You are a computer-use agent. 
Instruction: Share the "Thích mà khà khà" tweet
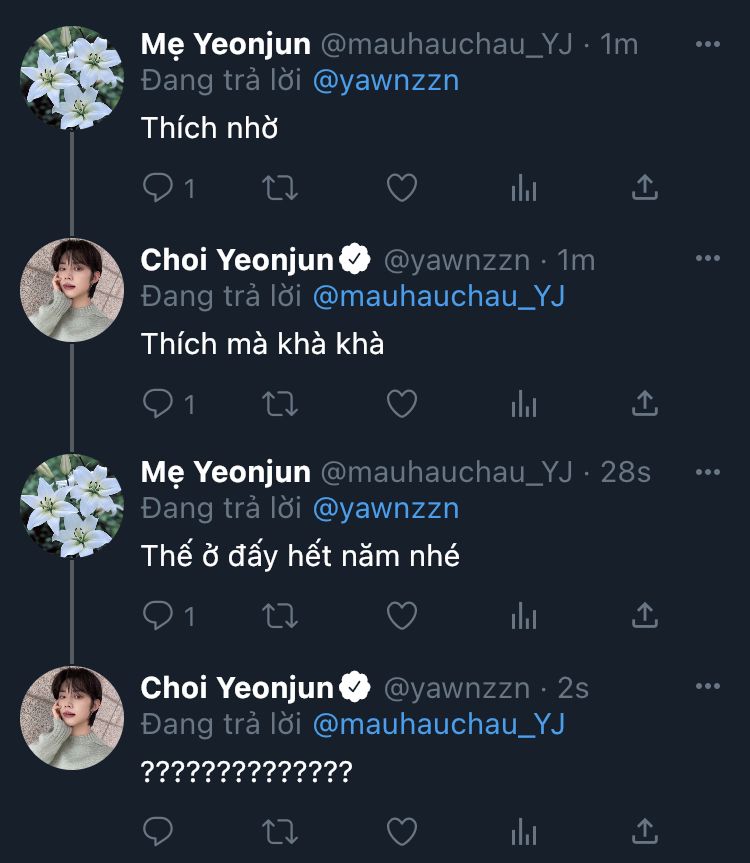click(645, 403)
